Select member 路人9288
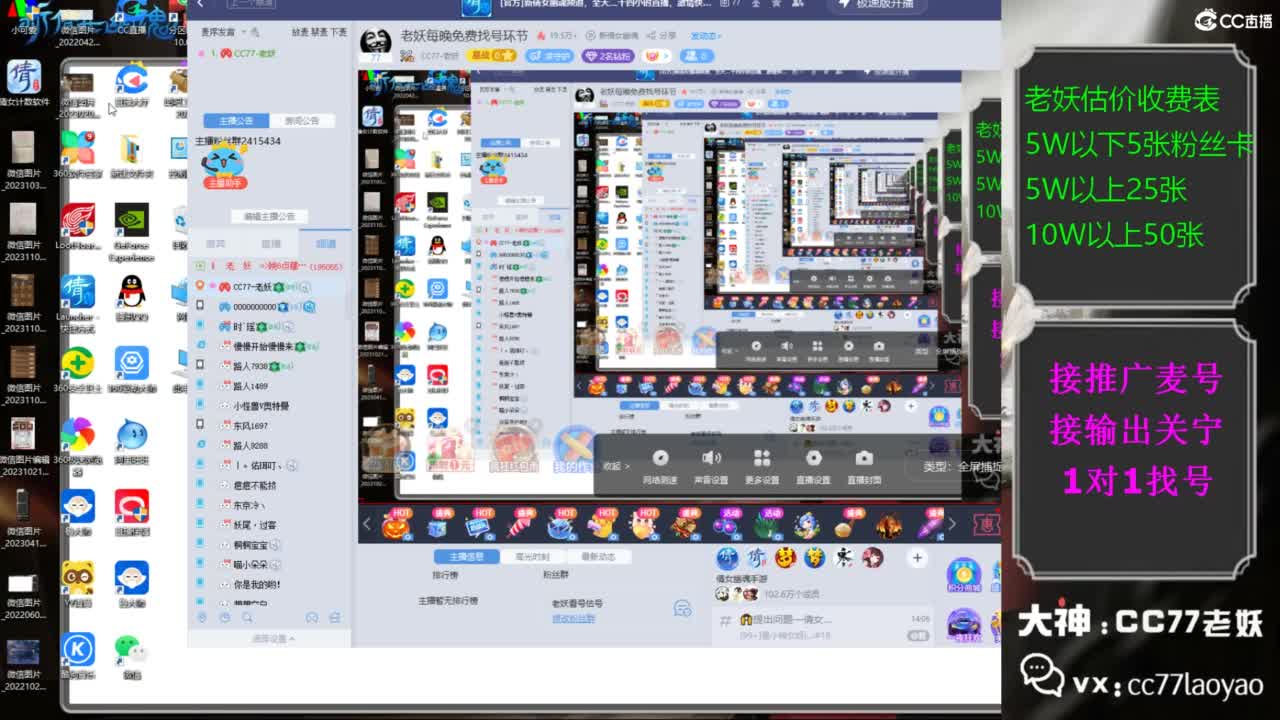The image size is (1280, 720). [x=270, y=446]
